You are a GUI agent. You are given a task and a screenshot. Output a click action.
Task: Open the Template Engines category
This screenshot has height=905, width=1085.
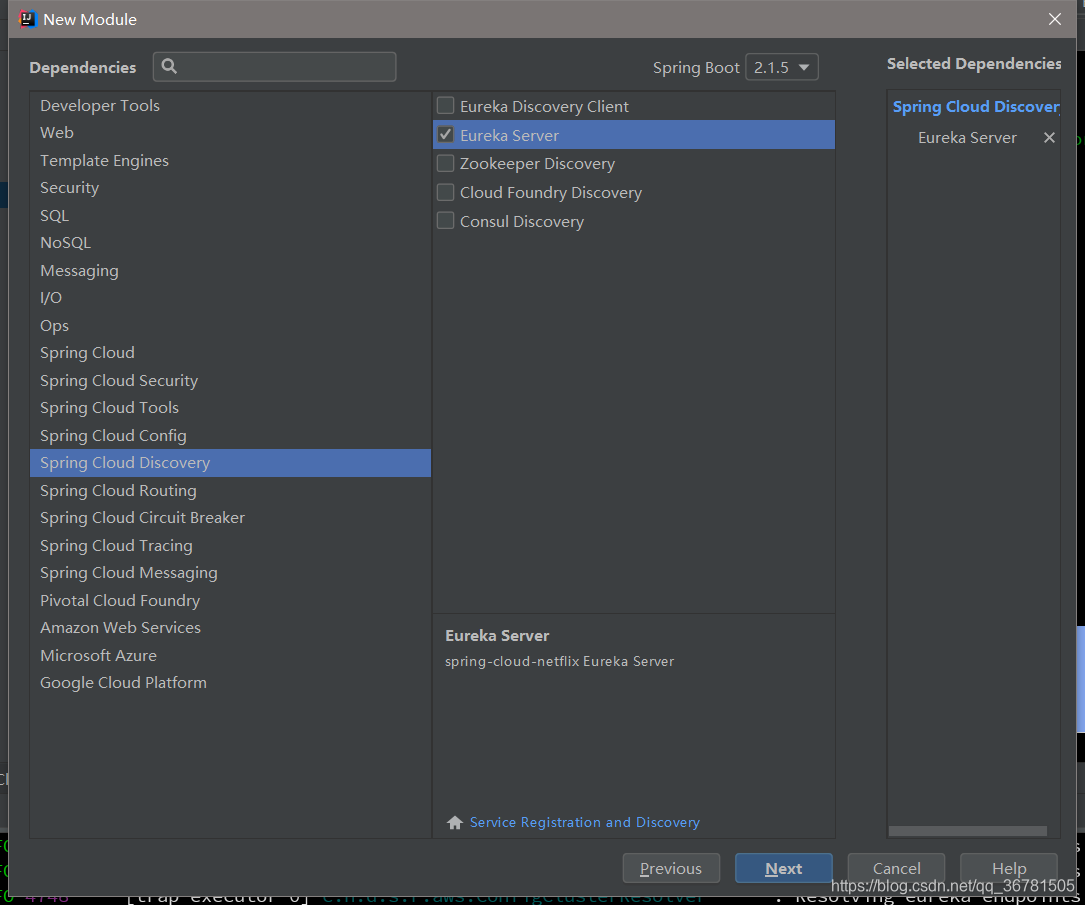tap(230, 161)
